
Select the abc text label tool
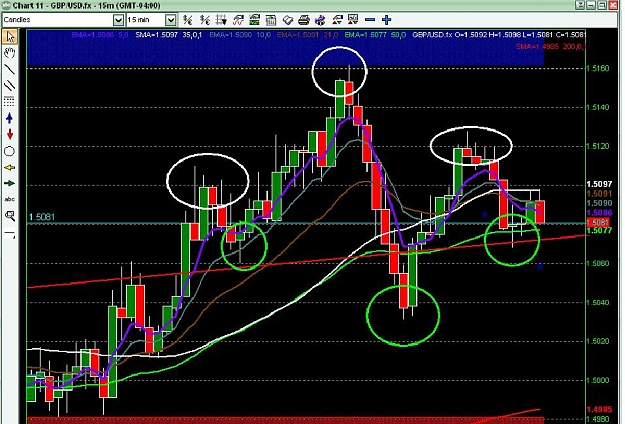[x=10, y=199]
